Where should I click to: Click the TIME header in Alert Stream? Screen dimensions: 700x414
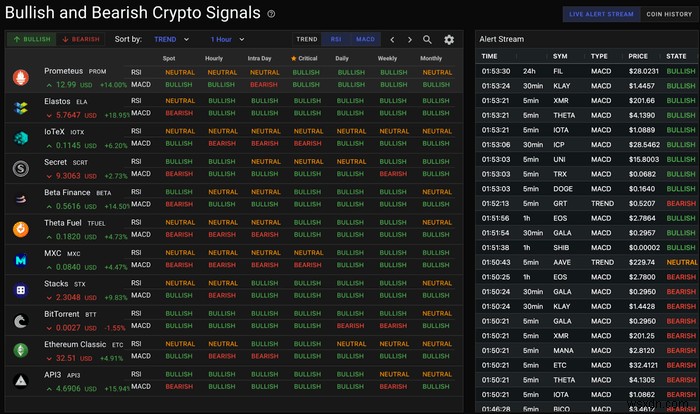(489, 56)
